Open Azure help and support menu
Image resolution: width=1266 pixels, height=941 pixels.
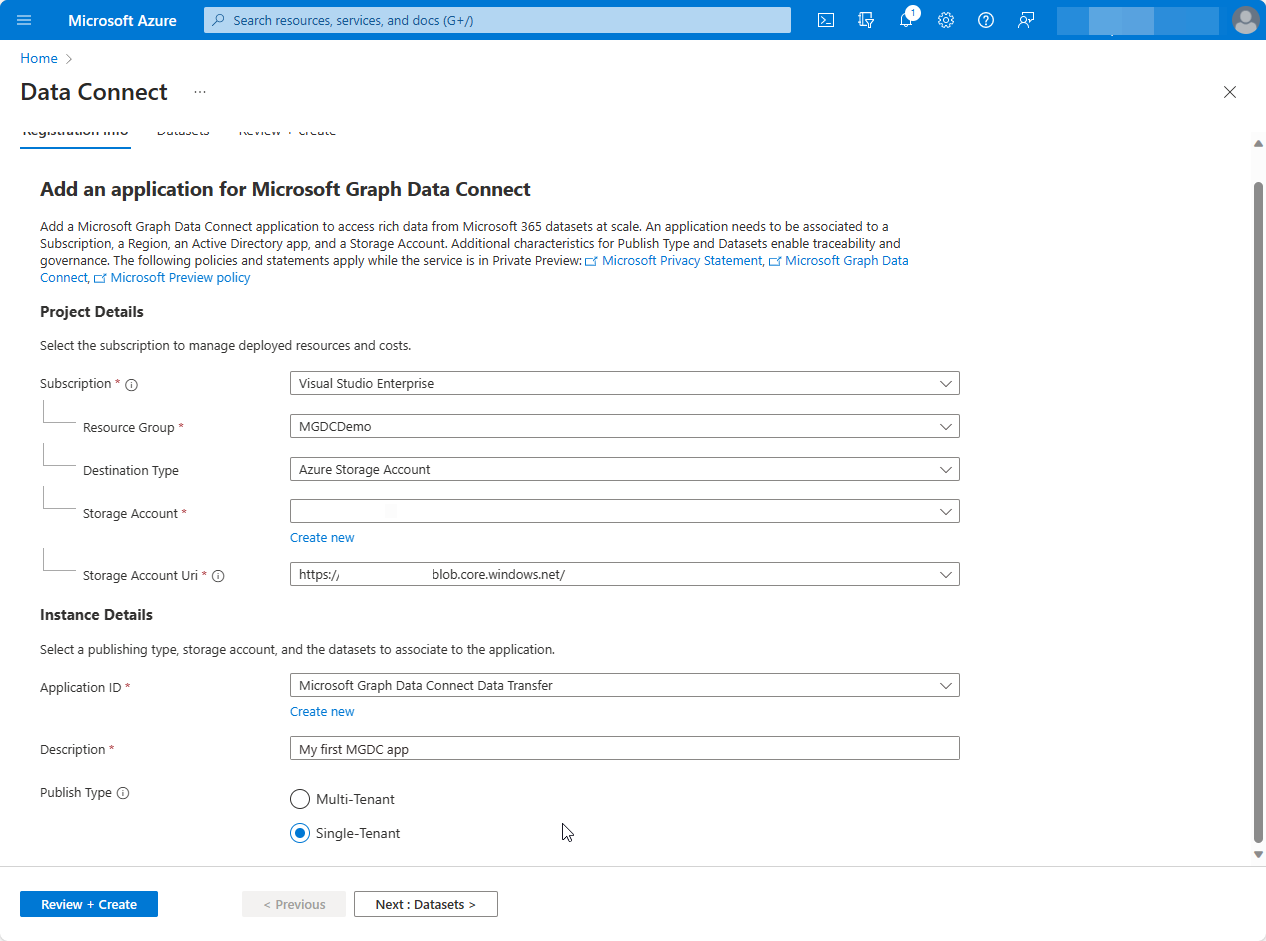click(x=986, y=20)
